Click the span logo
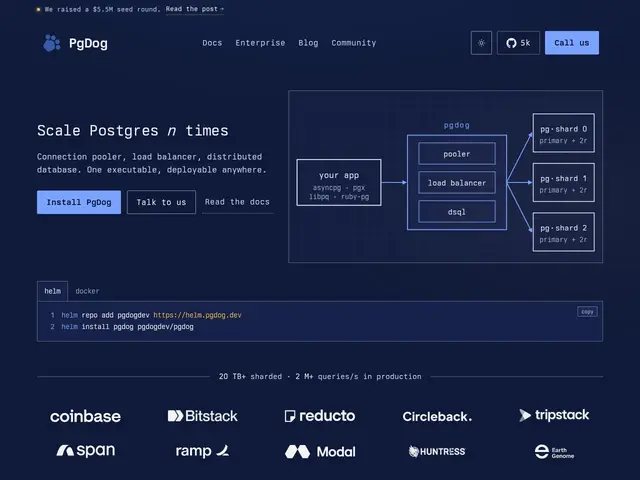 [85, 451]
